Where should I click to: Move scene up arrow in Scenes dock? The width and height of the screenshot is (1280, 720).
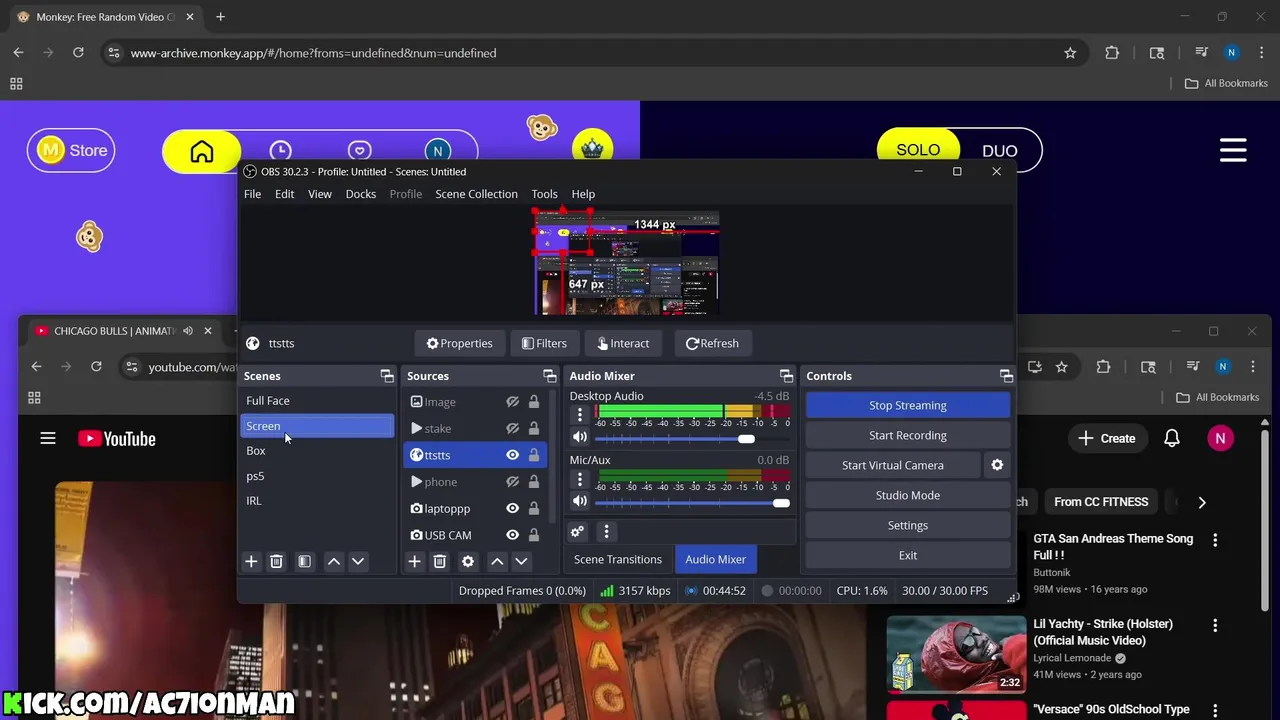point(334,562)
